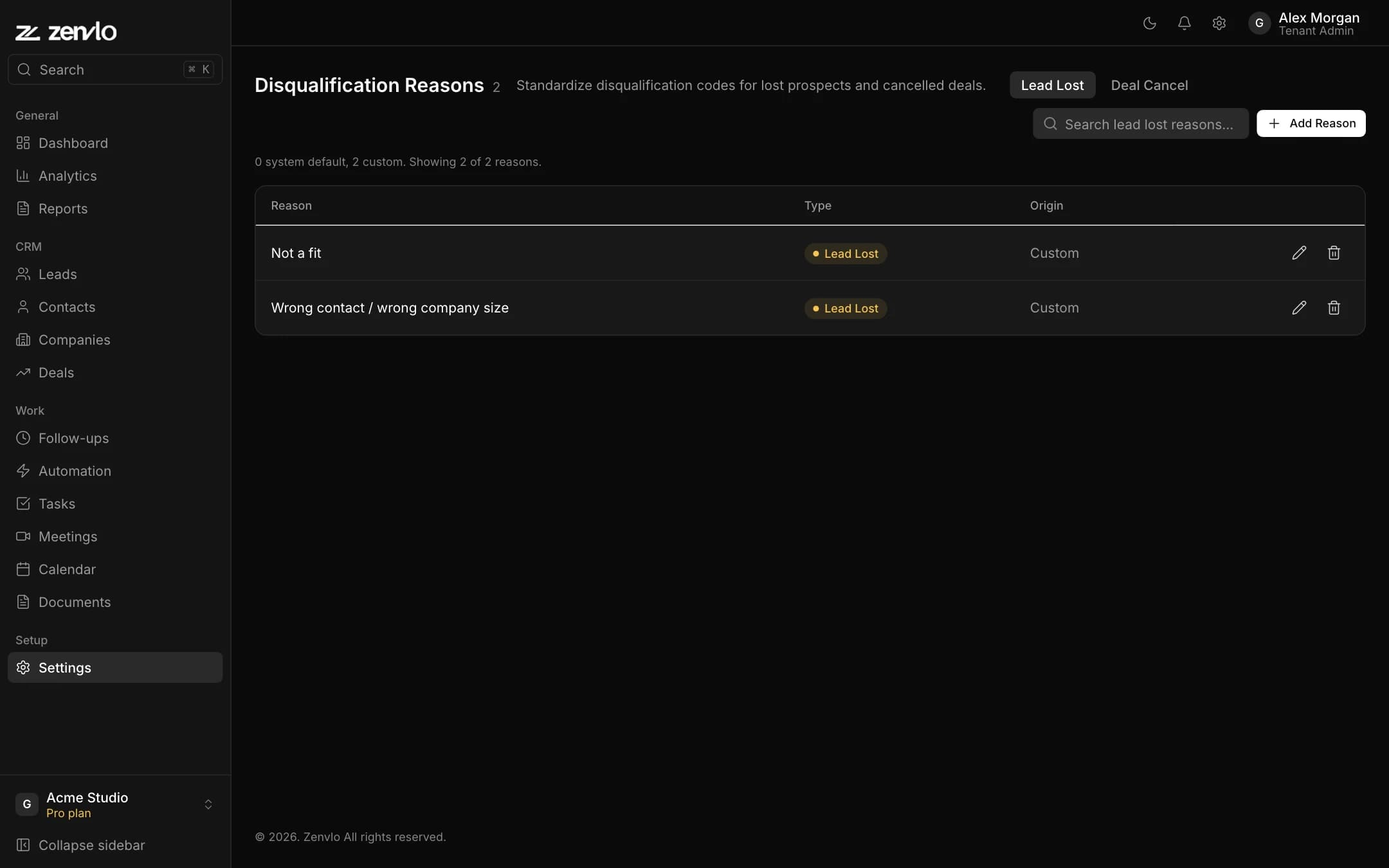Click Lead Lost badge in 'Not a fit' row
The width and height of the screenshot is (1389, 868).
click(846, 253)
